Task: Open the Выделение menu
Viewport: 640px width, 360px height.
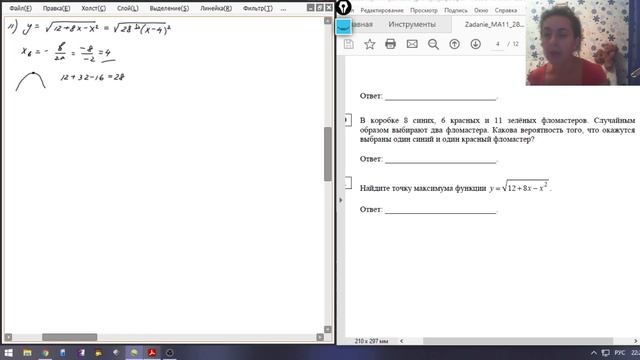Action: click(x=169, y=8)
